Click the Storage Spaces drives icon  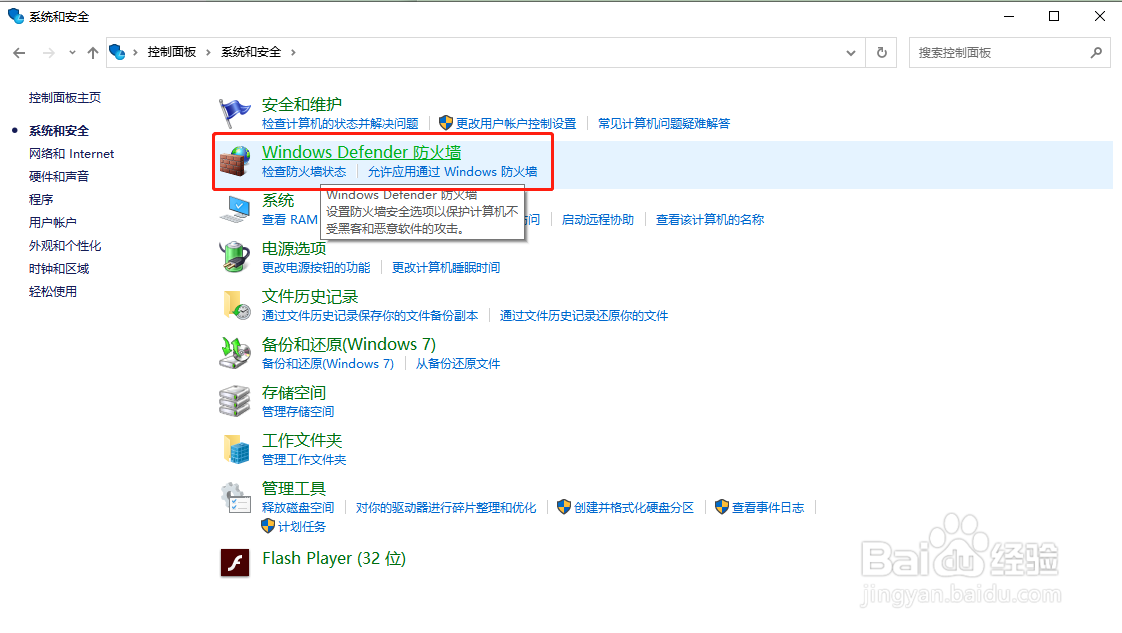235,401
